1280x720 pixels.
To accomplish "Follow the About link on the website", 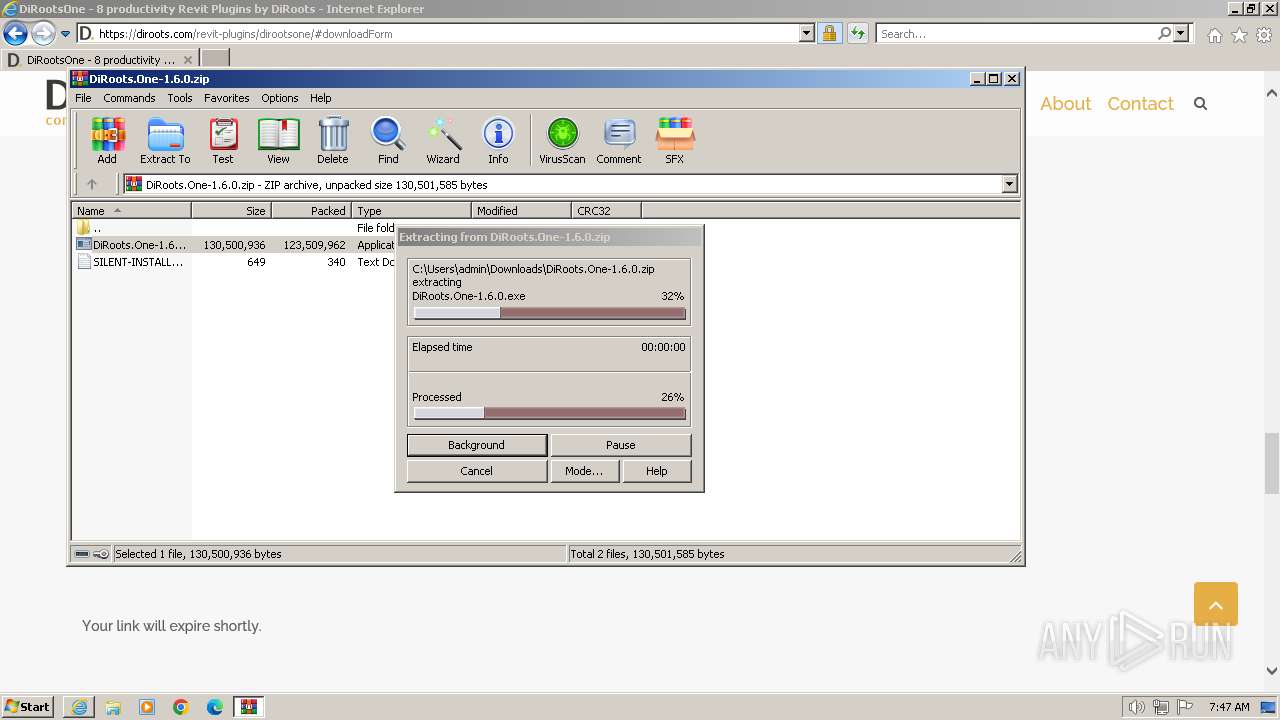I will pos(1065,104).
